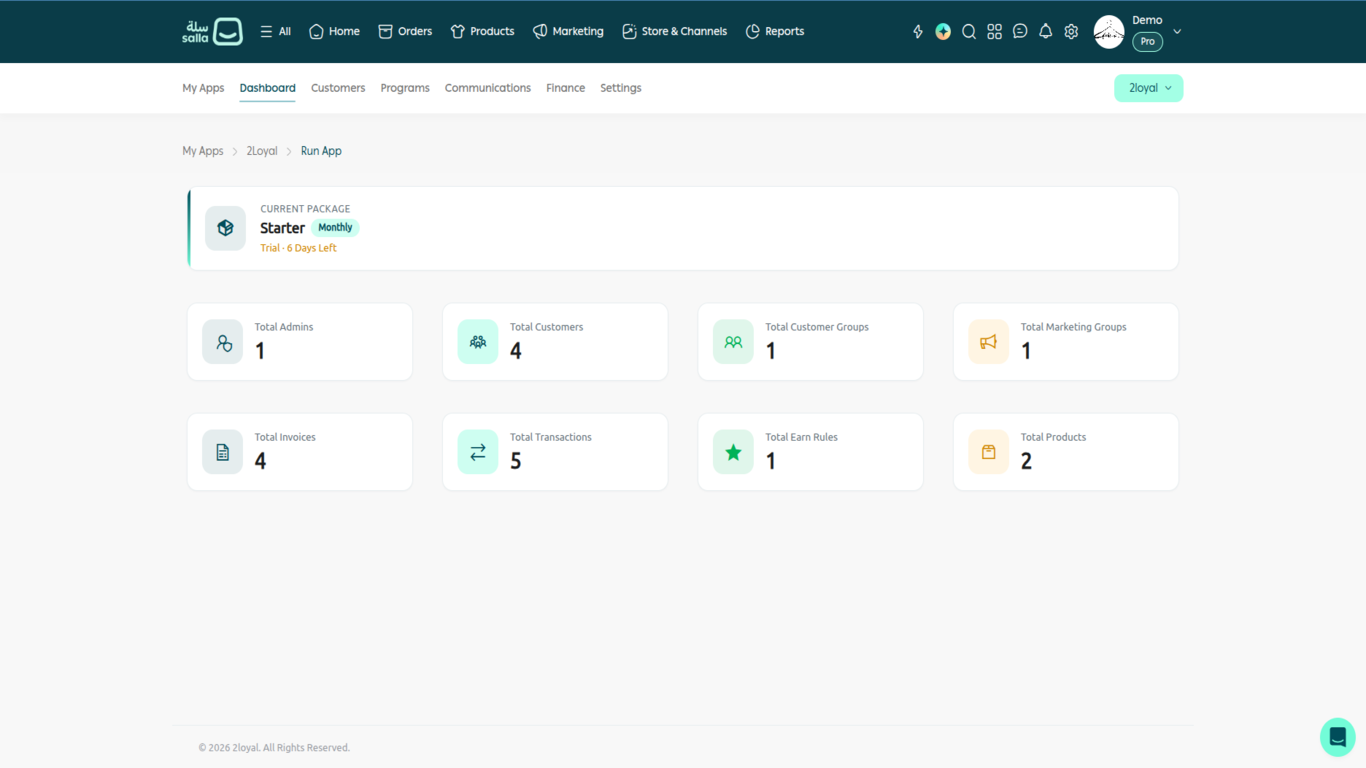The height and width of the screenshot is (768, 1366).
Task: Click the 2Loyal breadcrumb link
Action: [262, 151]
